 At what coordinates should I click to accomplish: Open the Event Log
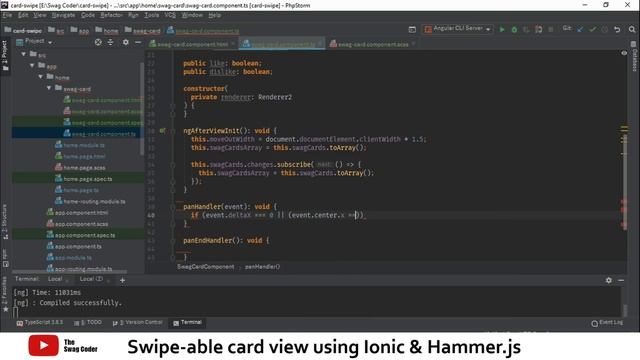607,323
